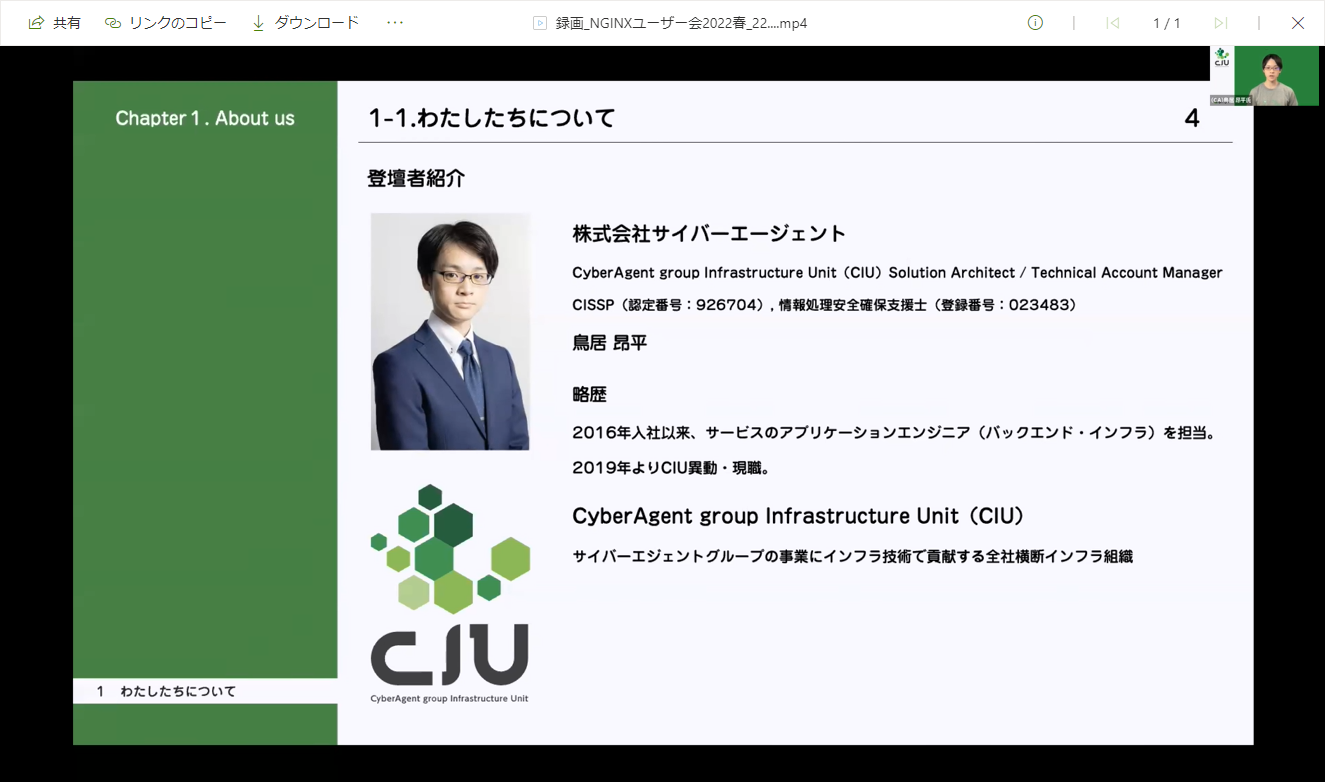Click small CIU logo beside webcam
Screen dimensions: 1325x782
tap(1221, 57)
